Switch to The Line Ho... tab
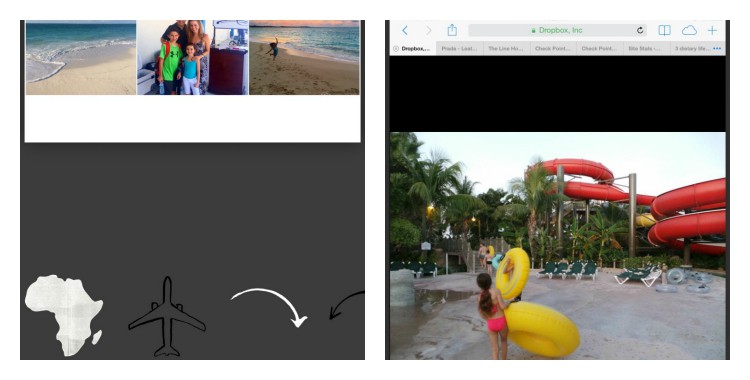 click(506, 49)
